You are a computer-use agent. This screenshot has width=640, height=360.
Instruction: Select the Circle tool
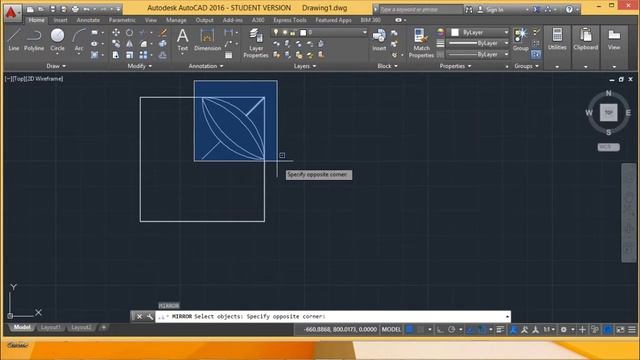coord(58,40)
